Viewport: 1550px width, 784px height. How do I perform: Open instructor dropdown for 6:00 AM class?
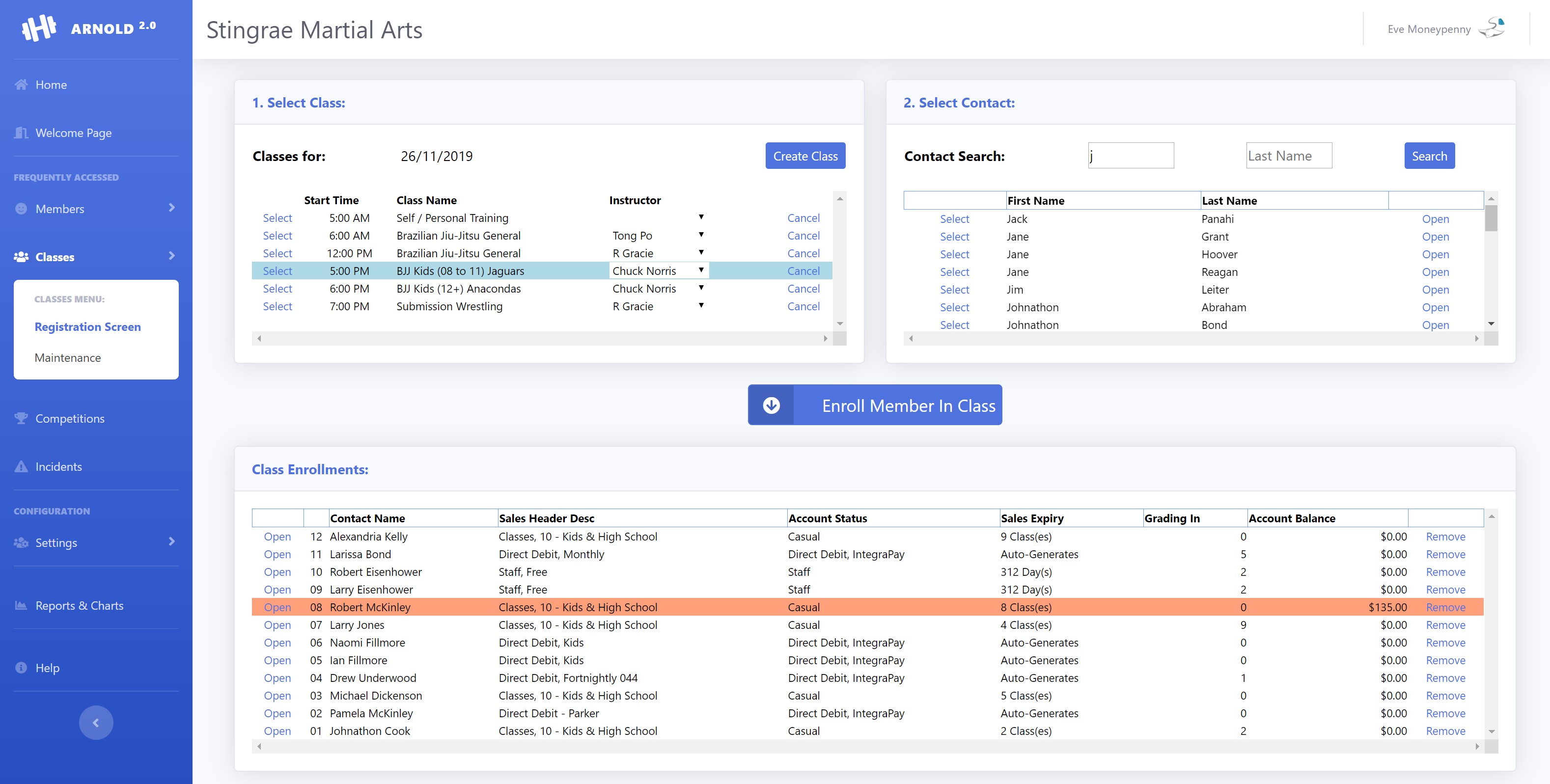[x=701, y=235]
